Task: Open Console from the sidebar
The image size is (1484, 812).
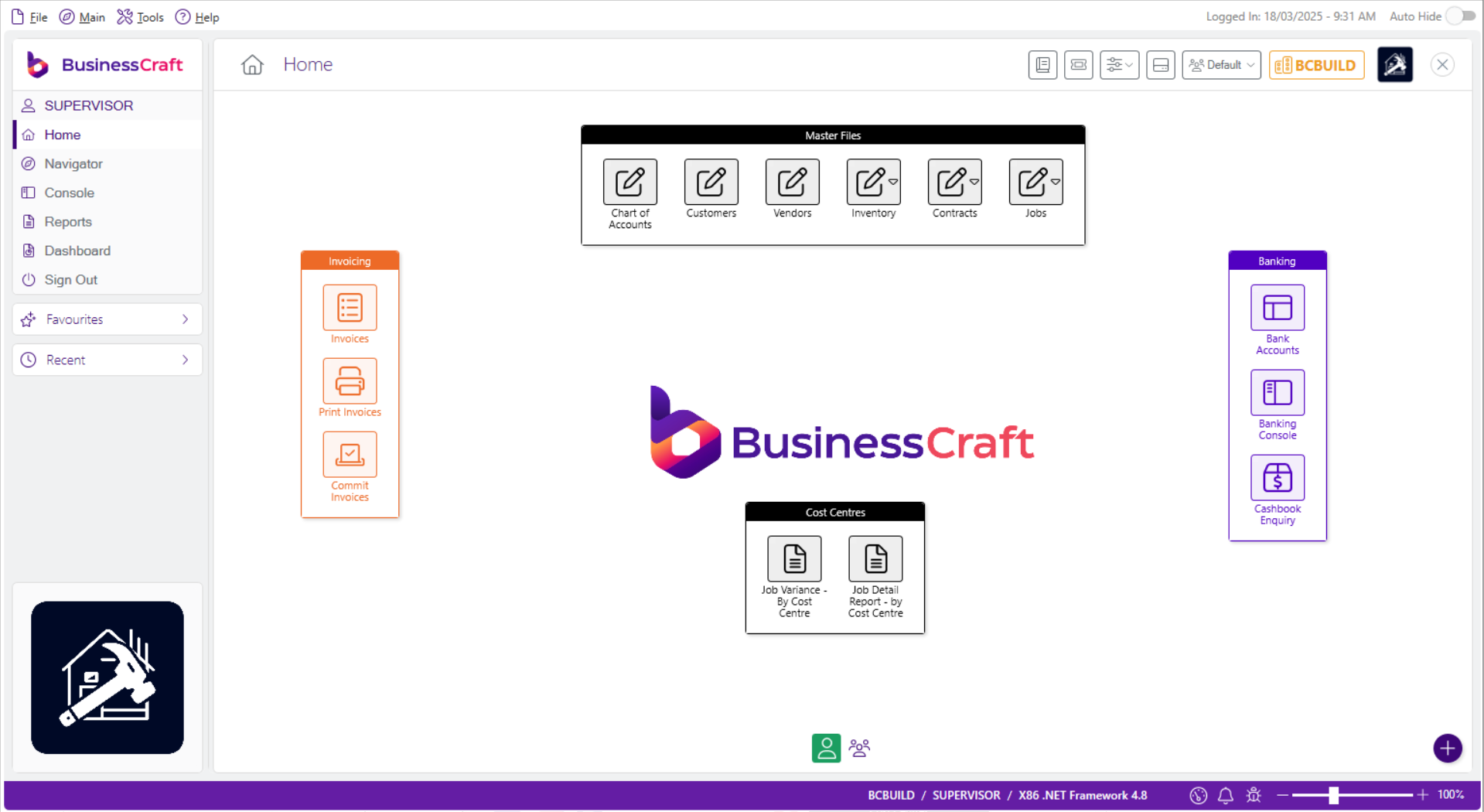Action: tap(107, 193)
